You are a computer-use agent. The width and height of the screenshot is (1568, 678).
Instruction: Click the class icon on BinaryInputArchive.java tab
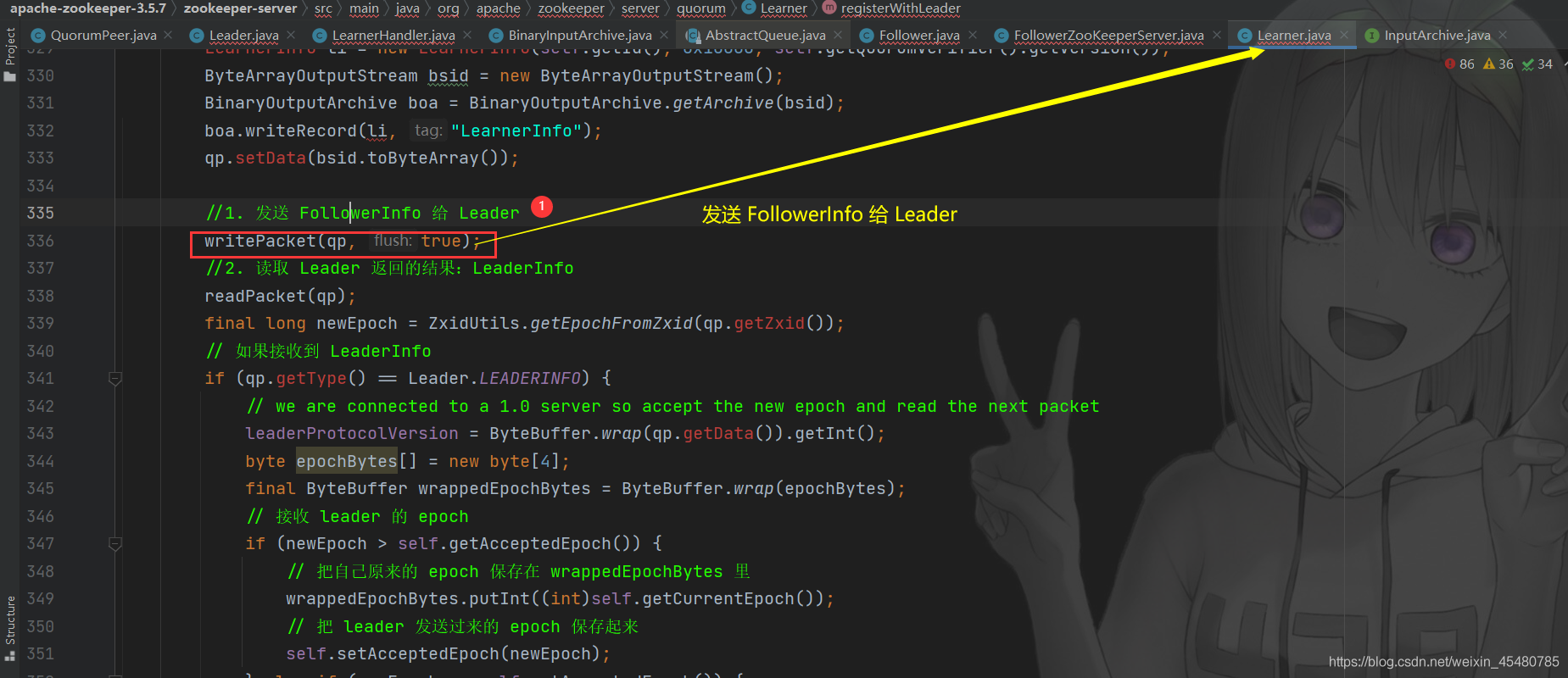495,36
